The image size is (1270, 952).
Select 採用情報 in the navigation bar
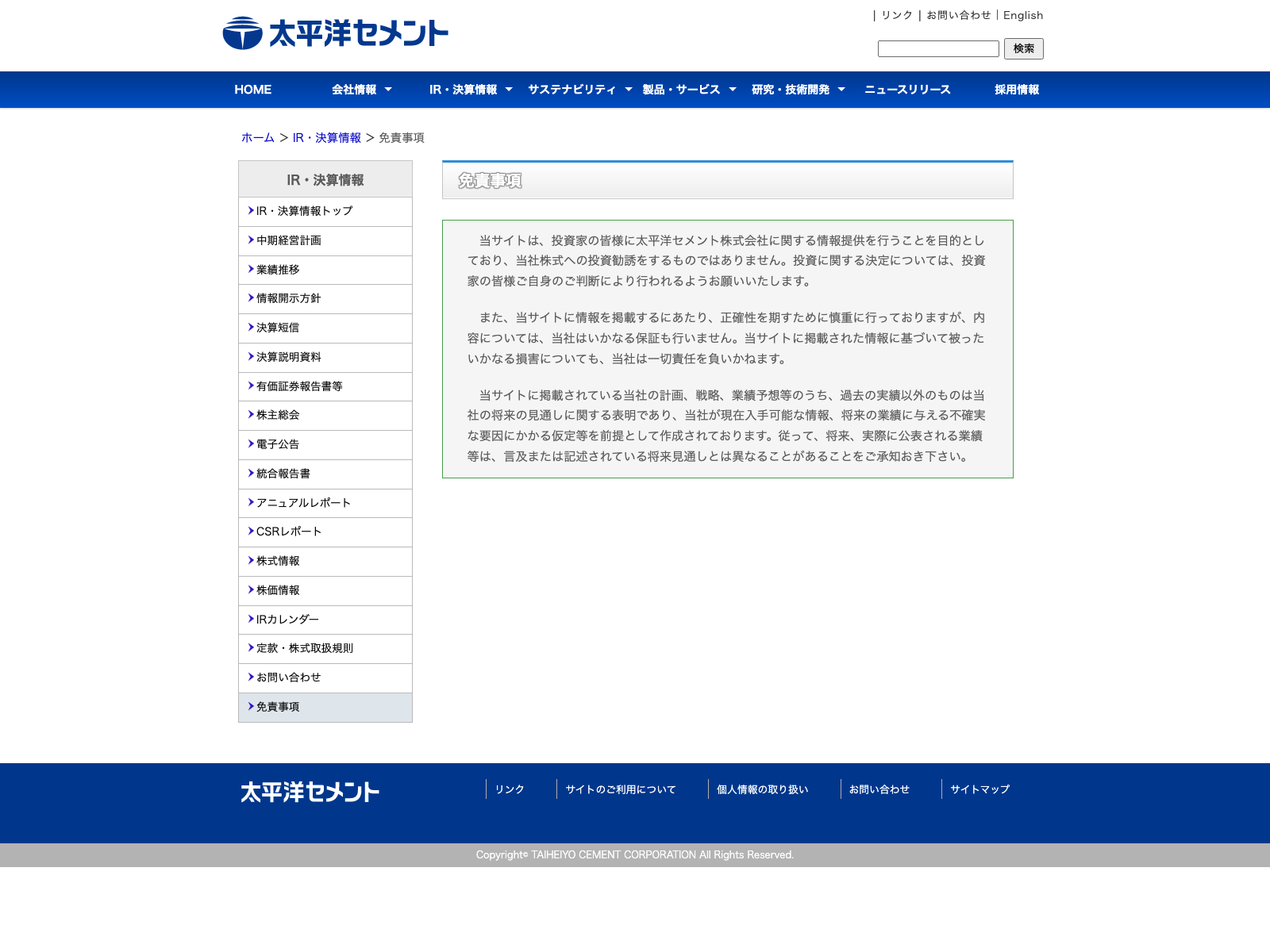tap(1016, 90)
